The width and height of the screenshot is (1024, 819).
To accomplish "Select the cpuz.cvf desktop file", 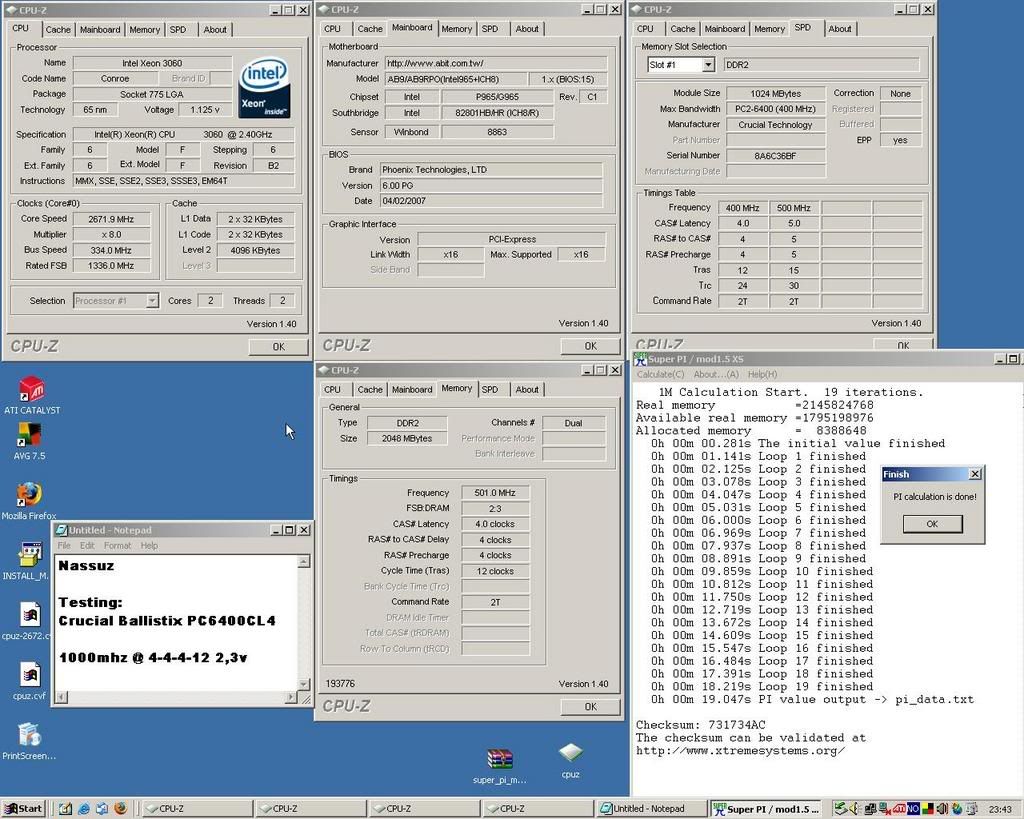I will (x=29, y=681).
